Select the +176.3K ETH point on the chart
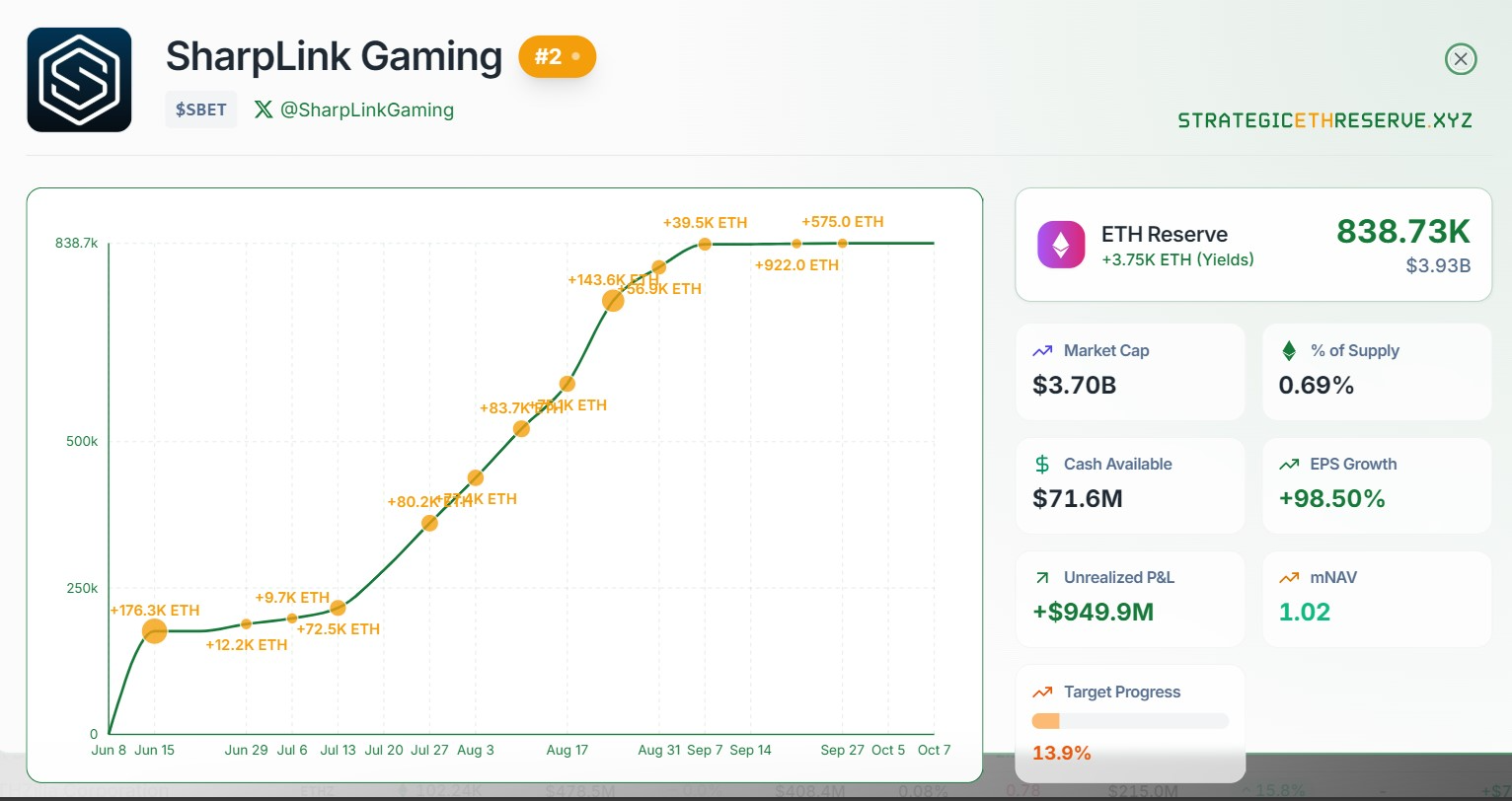Screen dimensions: 1512x801 (154, 631)
